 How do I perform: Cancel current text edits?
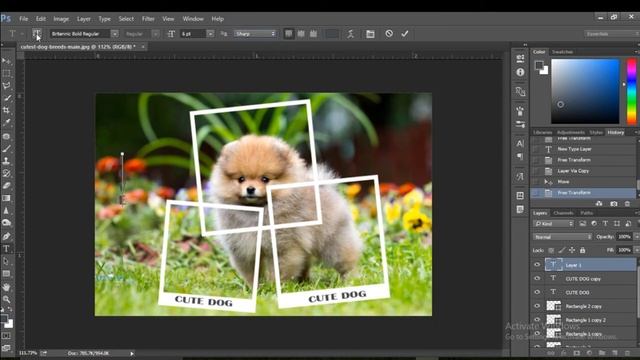[x=389, y=33]
